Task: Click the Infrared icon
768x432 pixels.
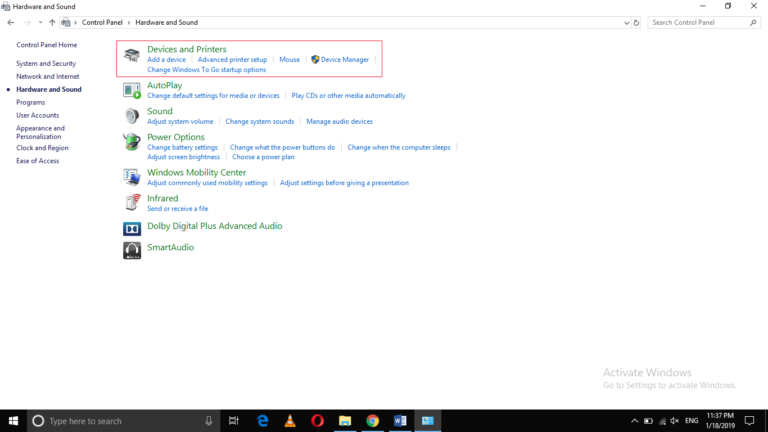Action: tap(132, 203)
